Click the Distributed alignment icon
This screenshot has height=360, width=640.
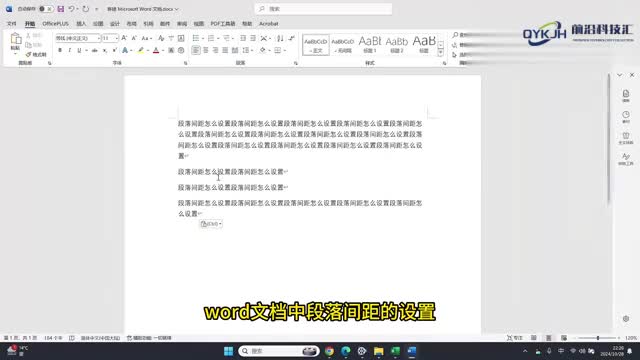(235, 50)
